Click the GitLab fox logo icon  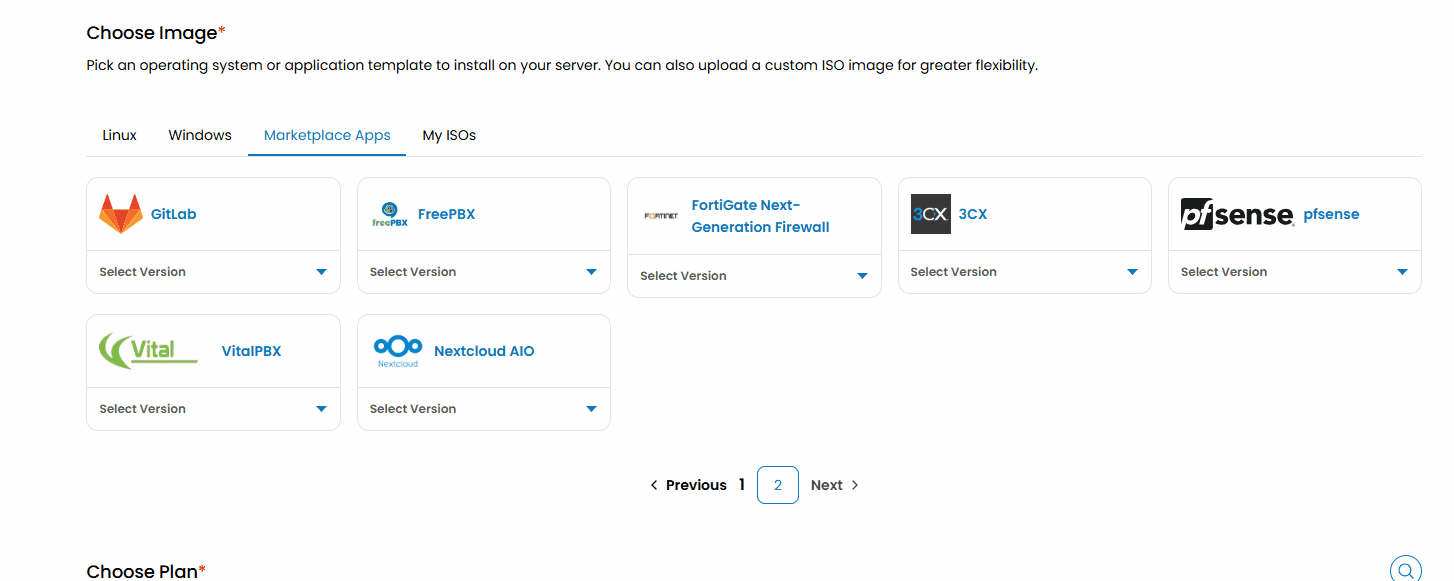pos(121,214)
